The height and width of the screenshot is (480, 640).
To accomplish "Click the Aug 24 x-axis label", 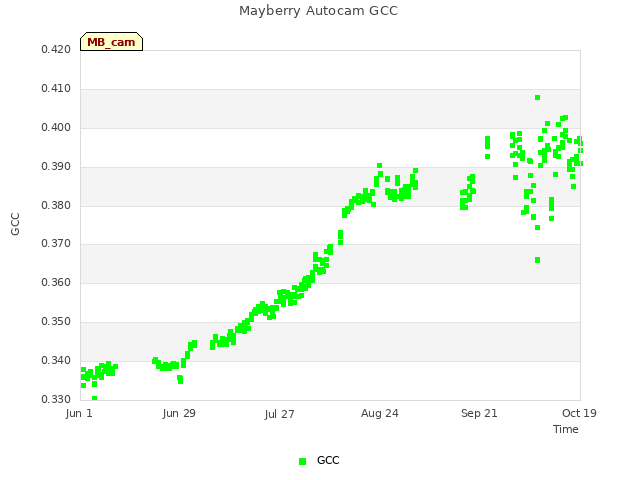I will 380,413.
